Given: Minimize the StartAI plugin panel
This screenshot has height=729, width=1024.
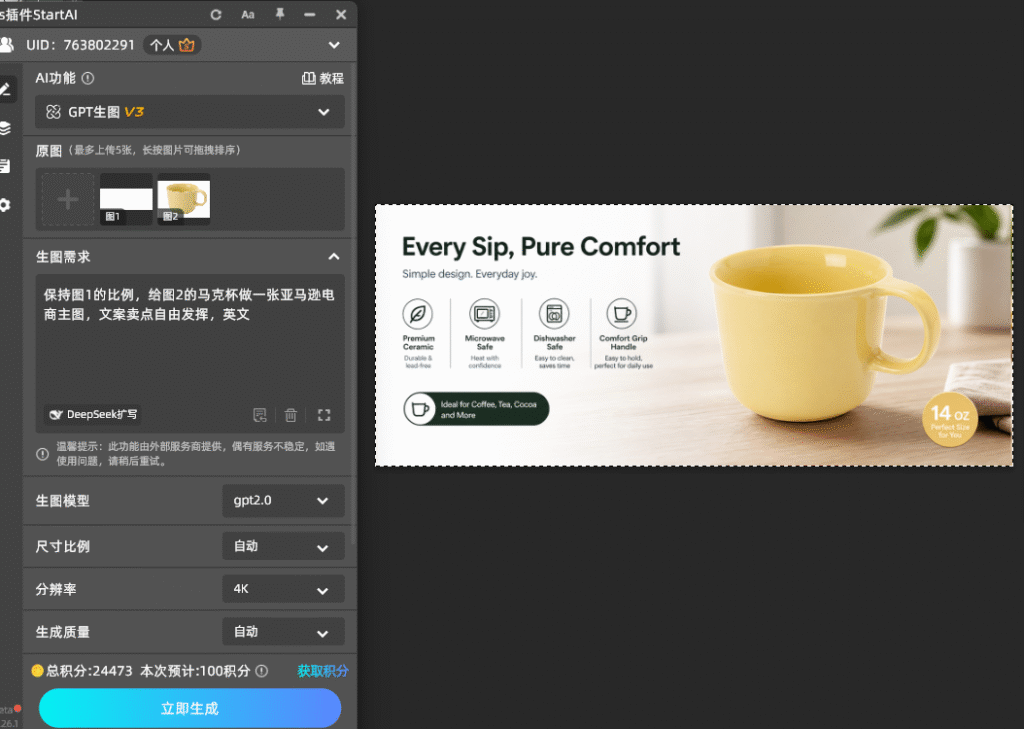Looking at the screenshot, I should (310, 14).
